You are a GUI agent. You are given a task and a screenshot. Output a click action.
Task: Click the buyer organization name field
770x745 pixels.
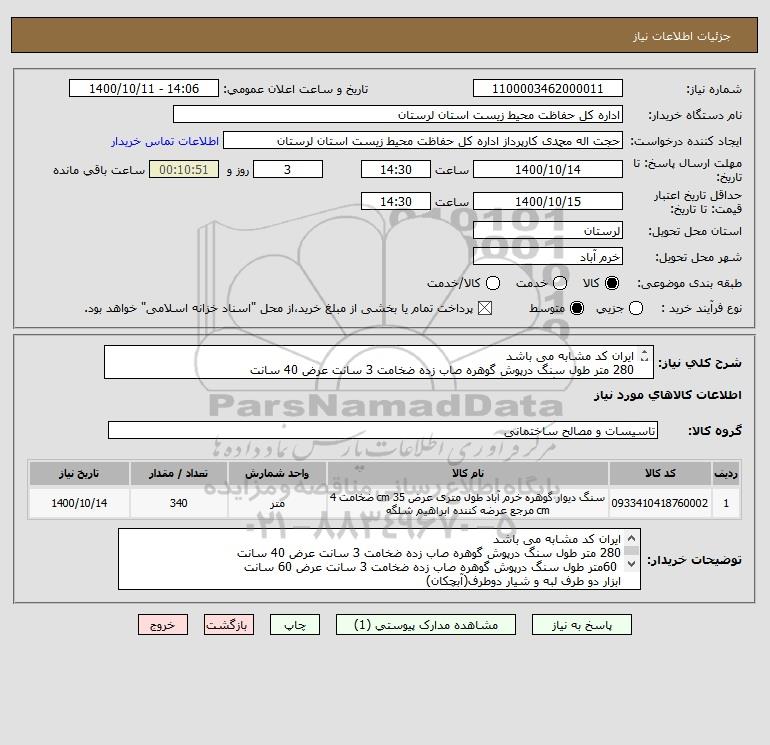pyautogui.click(x=398, y=114)
